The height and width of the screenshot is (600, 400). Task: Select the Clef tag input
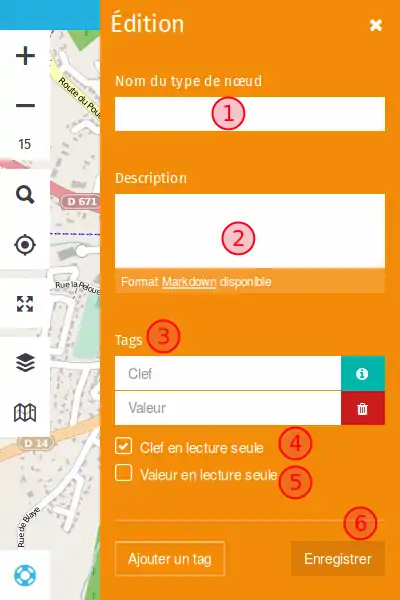click(x=228, y=373)
